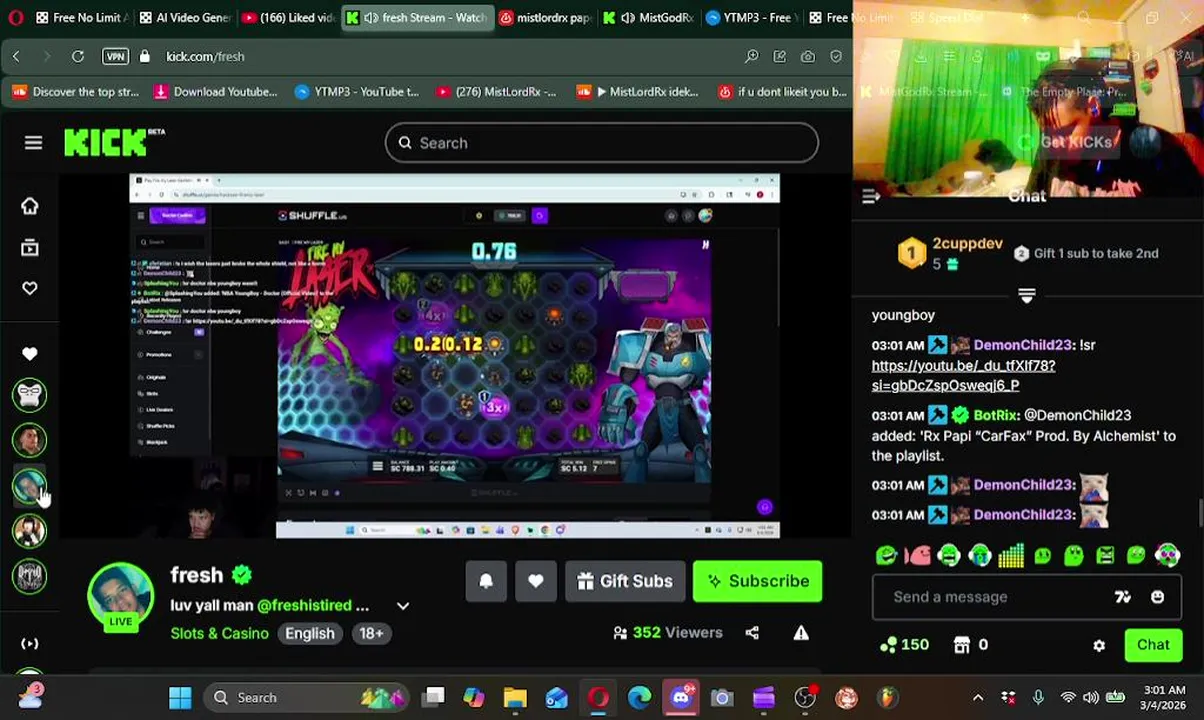Open File Explorer from the taskbar
This screenshot has height=720, width=1204.
515,697
